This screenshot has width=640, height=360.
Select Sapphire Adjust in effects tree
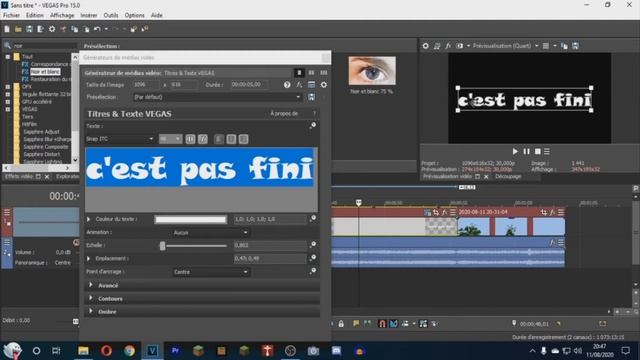click(x=41, y=131)
